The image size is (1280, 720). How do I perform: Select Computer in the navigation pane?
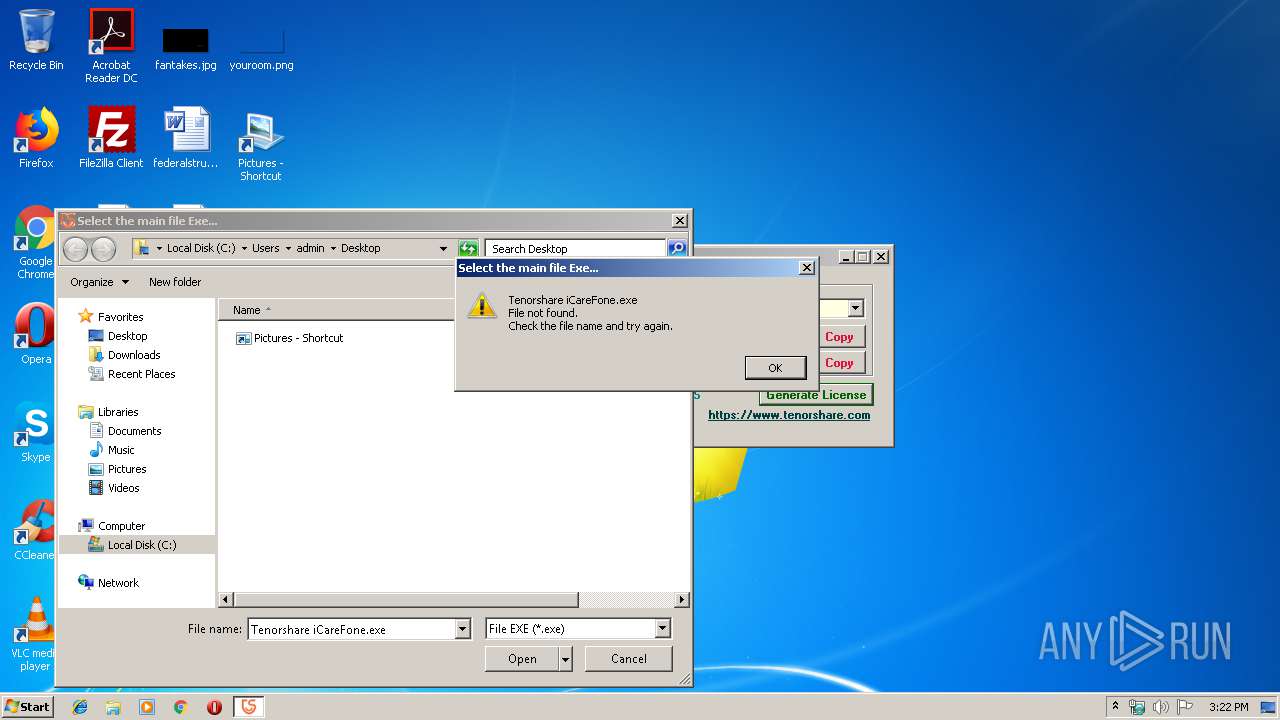click(x=121, y=526)
